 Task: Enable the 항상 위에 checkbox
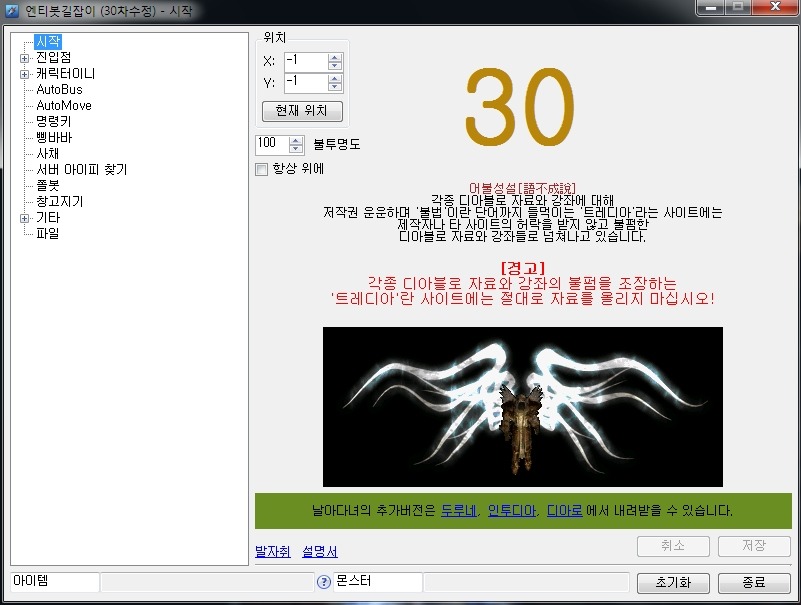[x=261, y=169]
